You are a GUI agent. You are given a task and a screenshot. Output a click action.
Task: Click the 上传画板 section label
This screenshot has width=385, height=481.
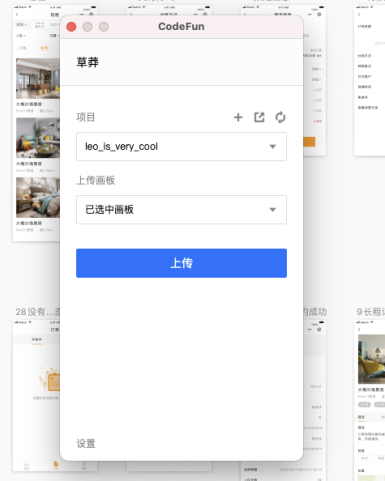coord(96,180)
